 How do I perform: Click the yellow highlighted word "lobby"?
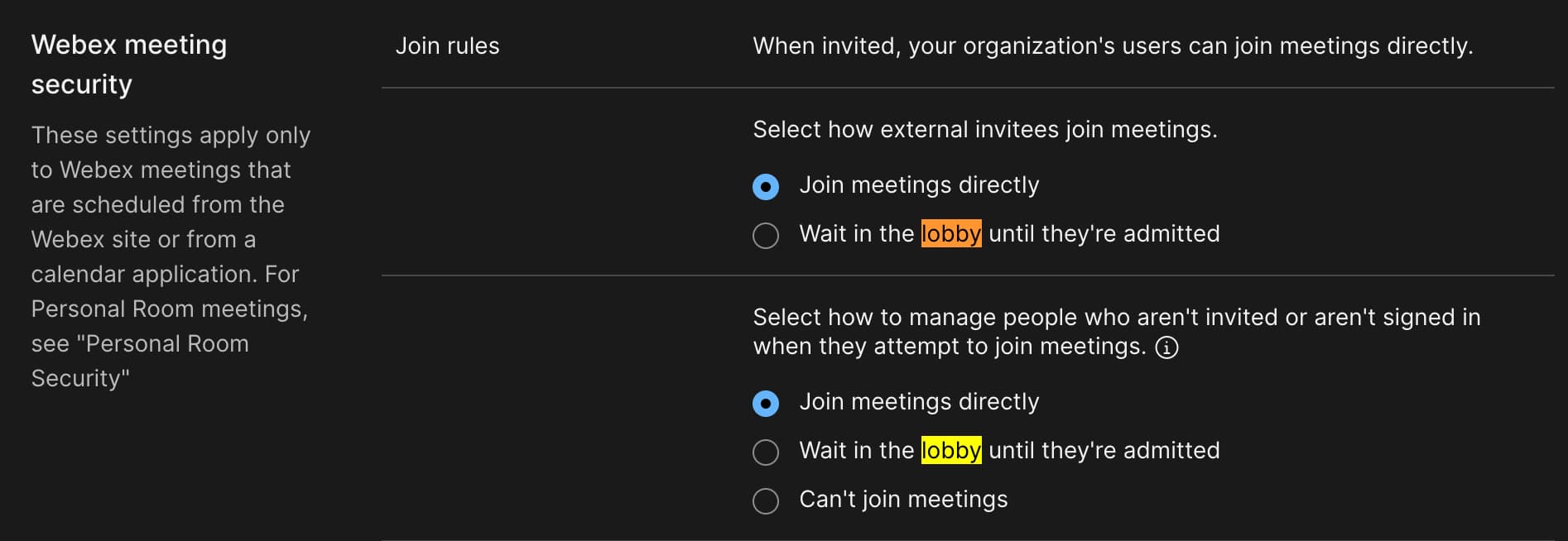coord(949,450)
